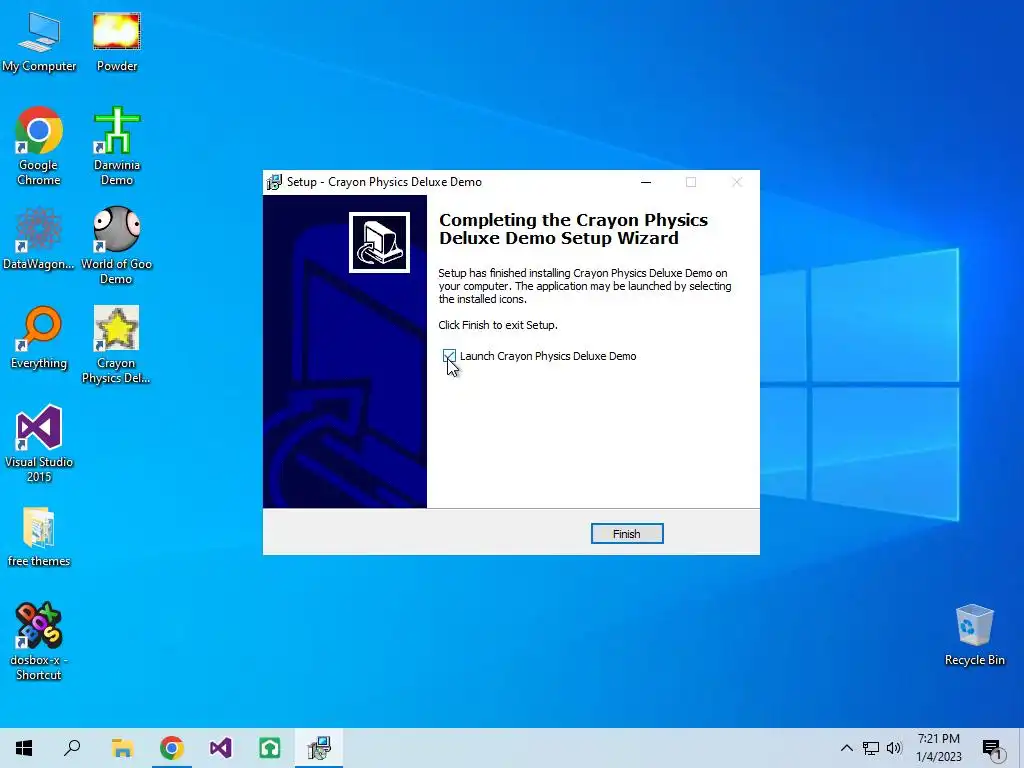Switch to Visual Studio in taskbar
Viewport: 1024px width, 768px height.
click(x=221, y=748)
